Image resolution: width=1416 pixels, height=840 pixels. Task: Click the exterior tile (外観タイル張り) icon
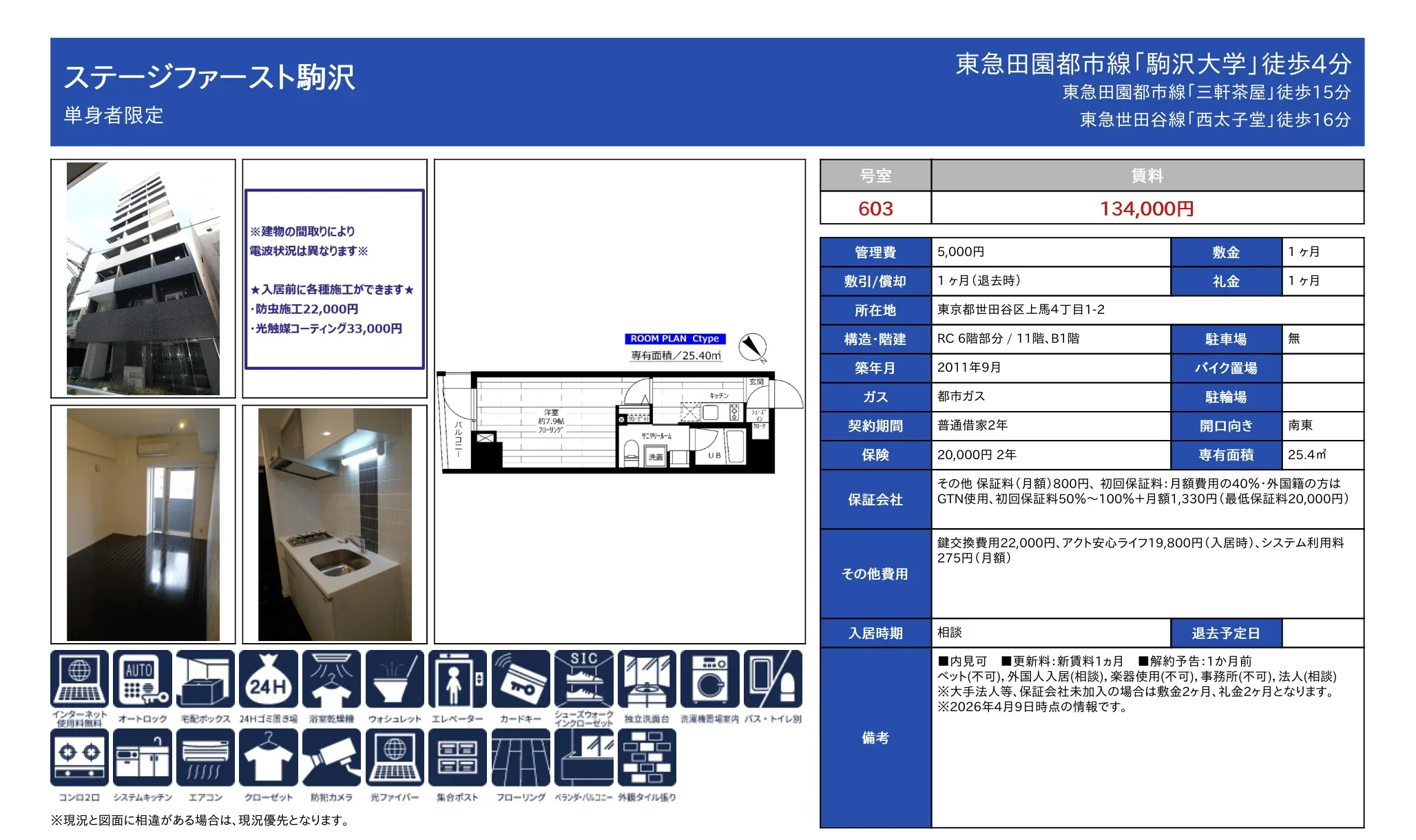(647, 757)
